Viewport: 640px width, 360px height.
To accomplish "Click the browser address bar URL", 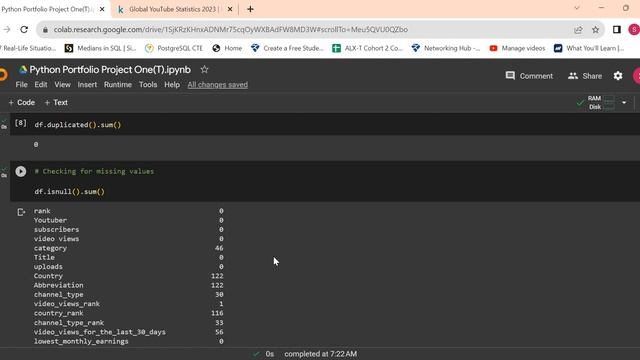I will click(231, 29).
